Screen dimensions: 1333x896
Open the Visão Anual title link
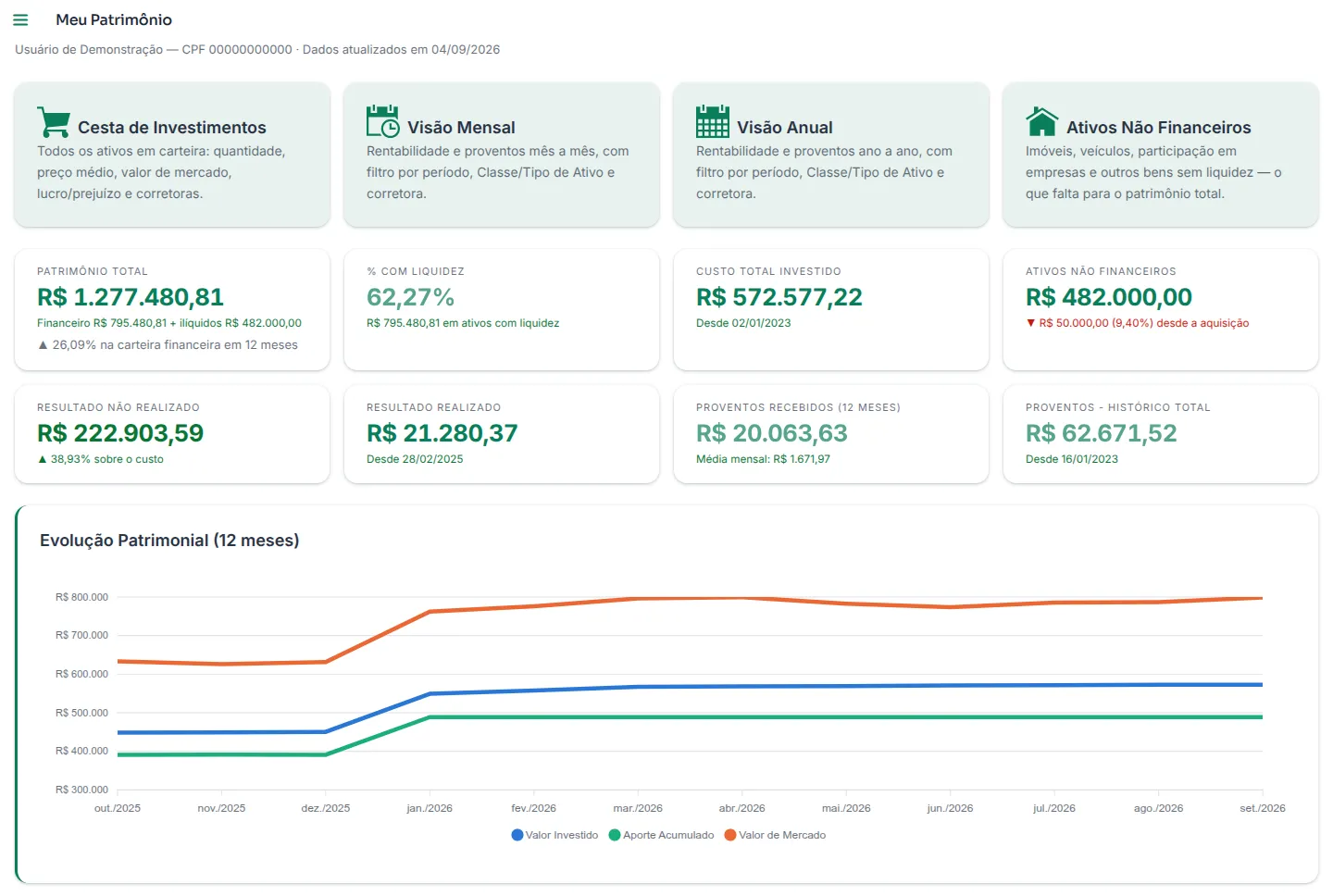tap(785, 128)
